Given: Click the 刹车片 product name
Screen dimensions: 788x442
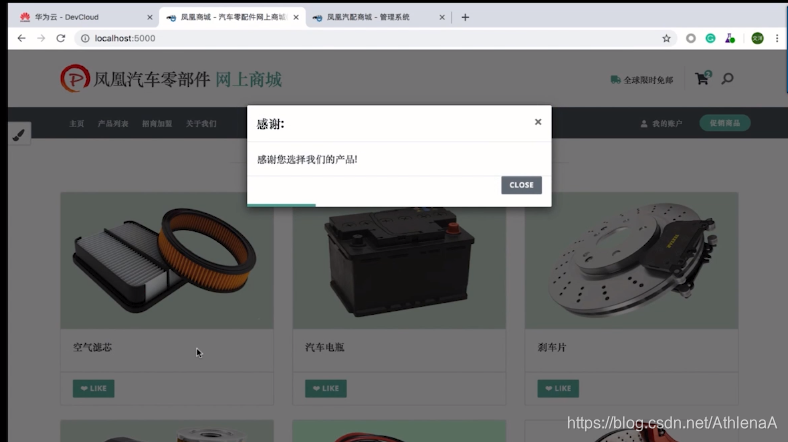Looking at the screenshot, I should (552, 347).
